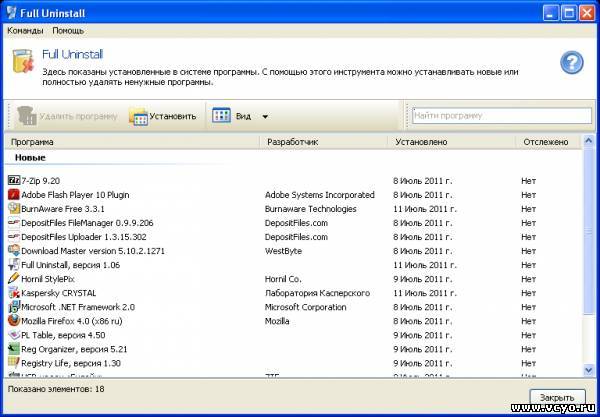Click the vertical scrollbar thumb

589,231
